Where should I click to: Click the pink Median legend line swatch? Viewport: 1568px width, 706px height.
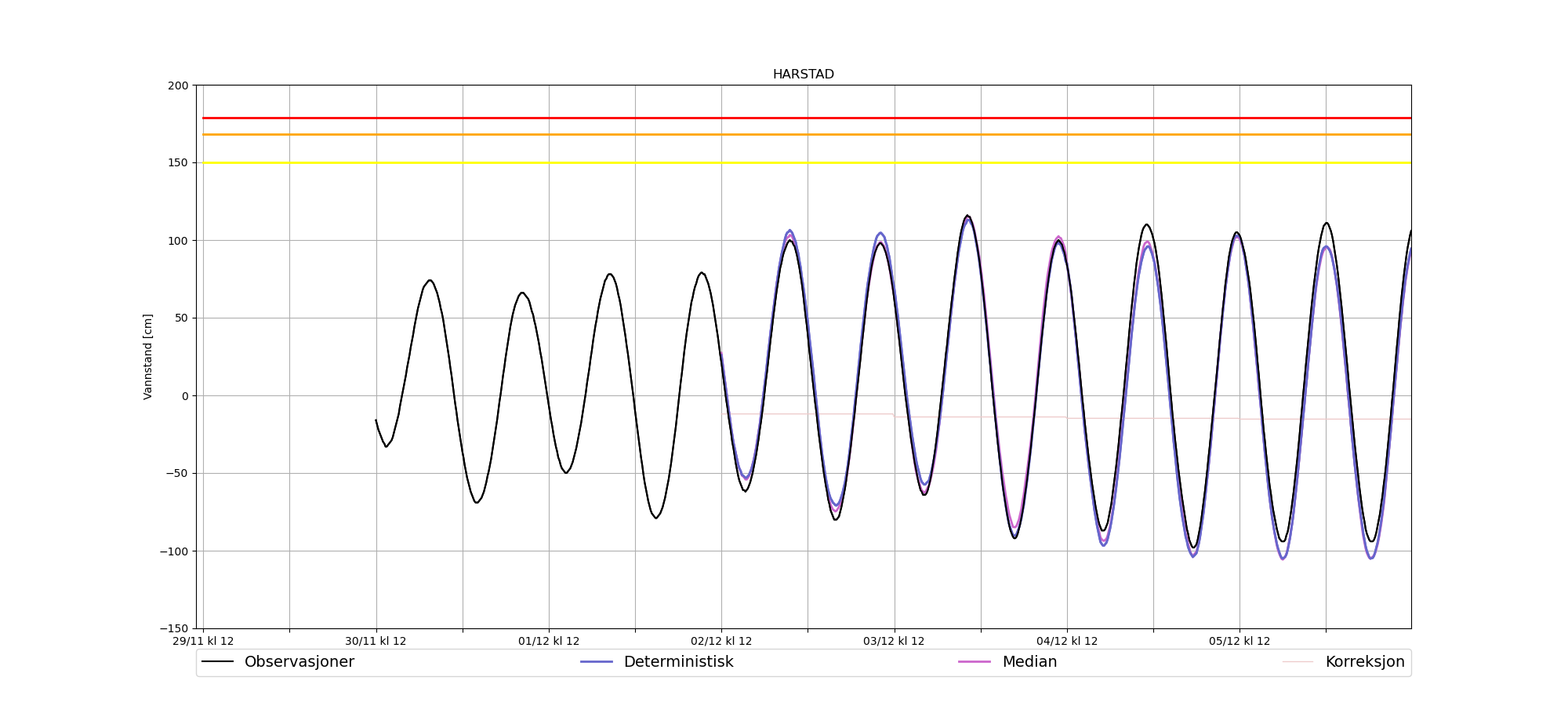975,662
